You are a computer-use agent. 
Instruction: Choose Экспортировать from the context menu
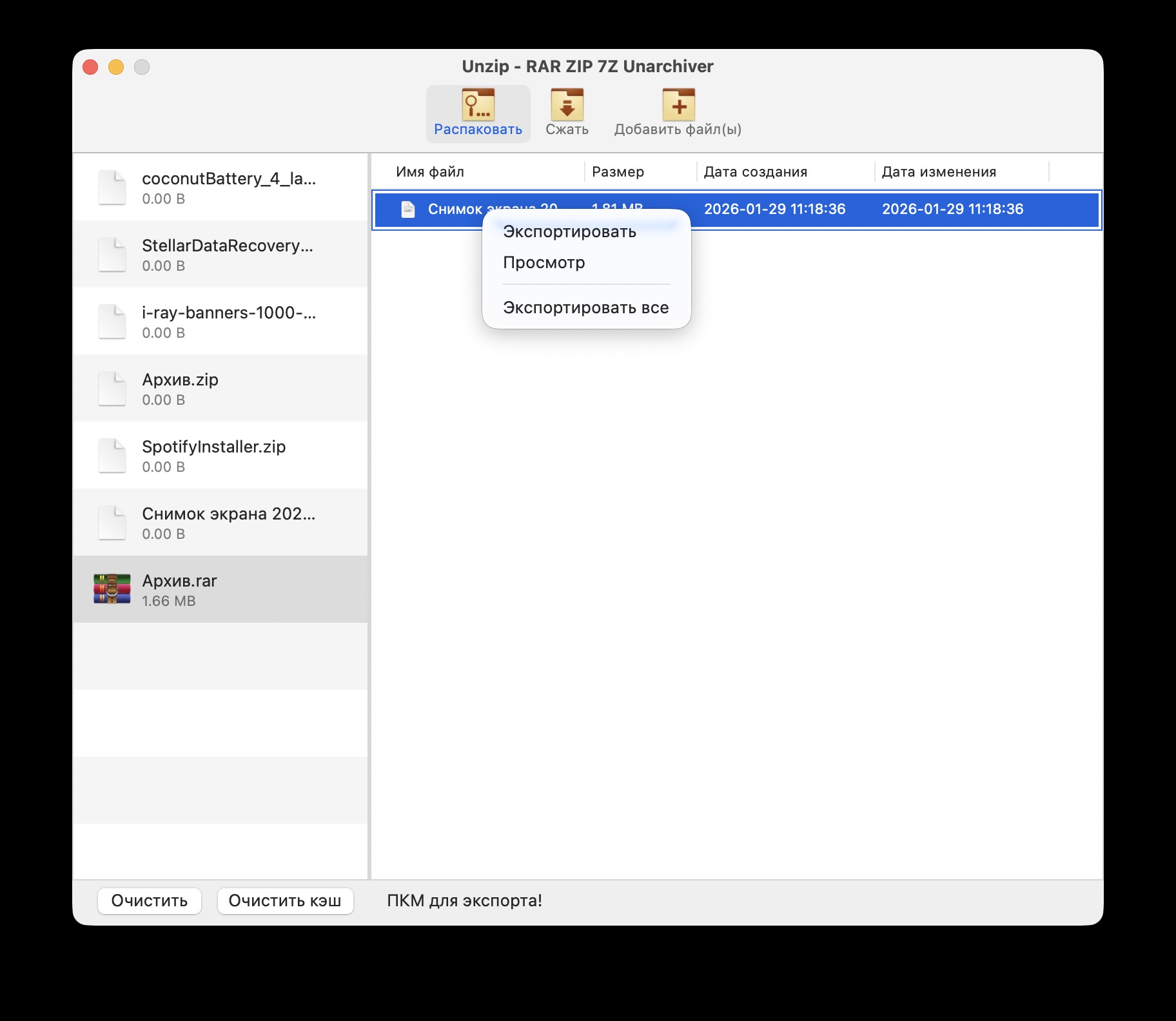coord(569,231)
